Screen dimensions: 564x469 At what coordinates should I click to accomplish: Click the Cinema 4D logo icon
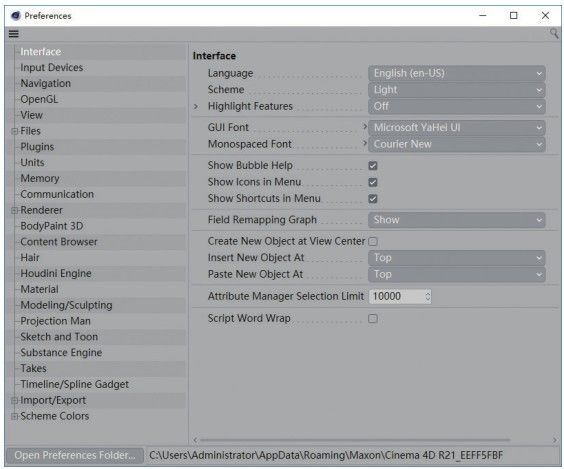[x=15, y=15]
